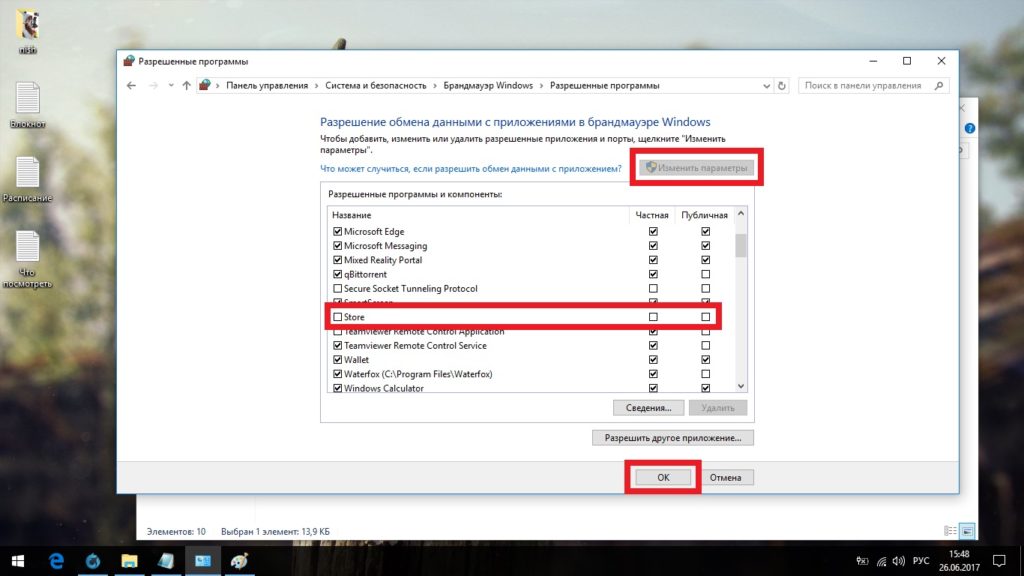This screenshot has width=1024, height=576.
Task: Open the Wi-Fi network tray icon
Action: [x=882, y=561]
